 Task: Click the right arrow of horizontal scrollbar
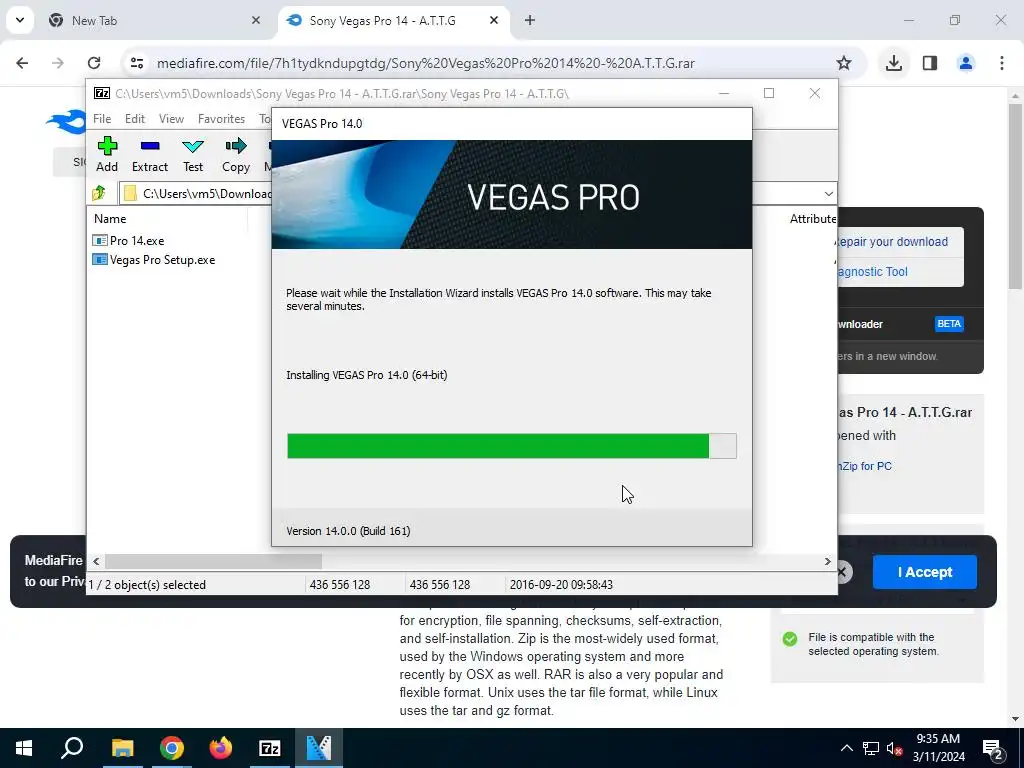click(827, 561)
